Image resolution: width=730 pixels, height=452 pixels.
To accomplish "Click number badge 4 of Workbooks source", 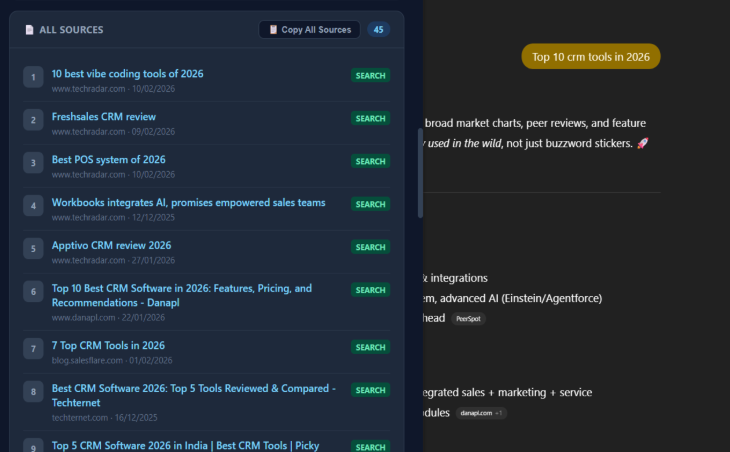I will (x=33, y=206).
